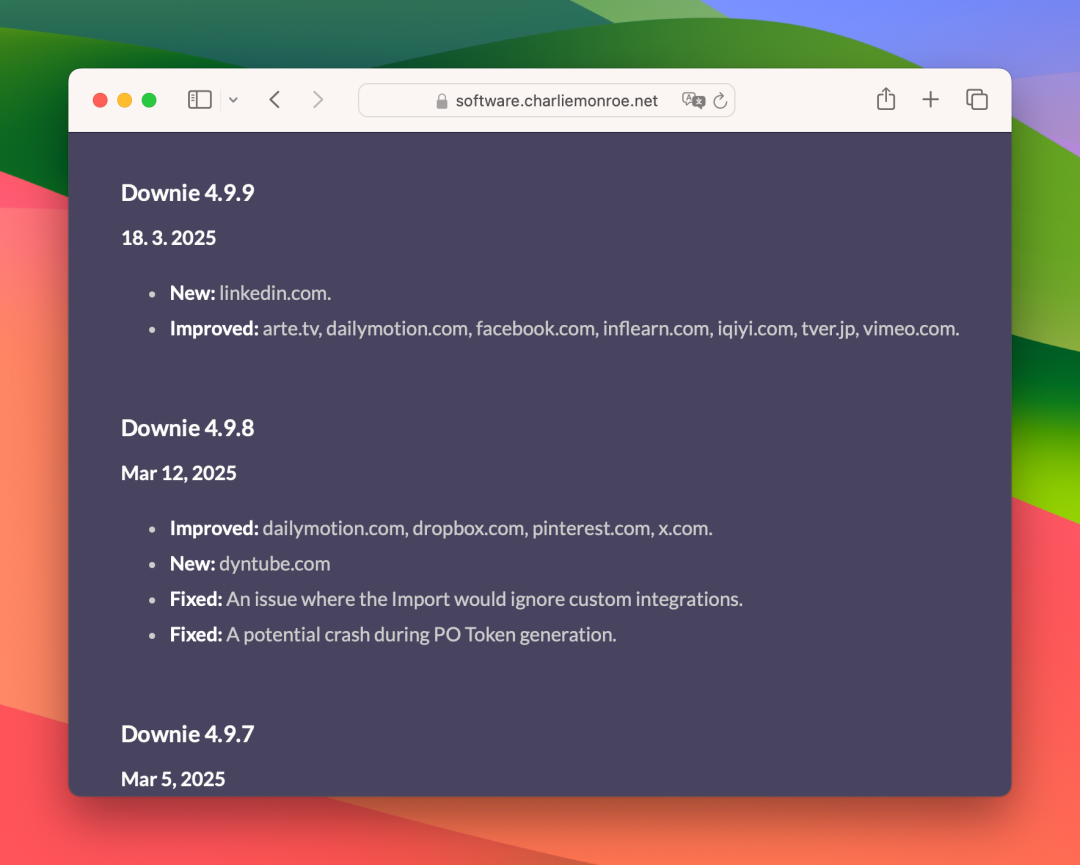Image resolution: width=1080 pixels, height=865 pixels.
Task: Click the New: linkedin.com entry
Action: [x=251, y=293]
